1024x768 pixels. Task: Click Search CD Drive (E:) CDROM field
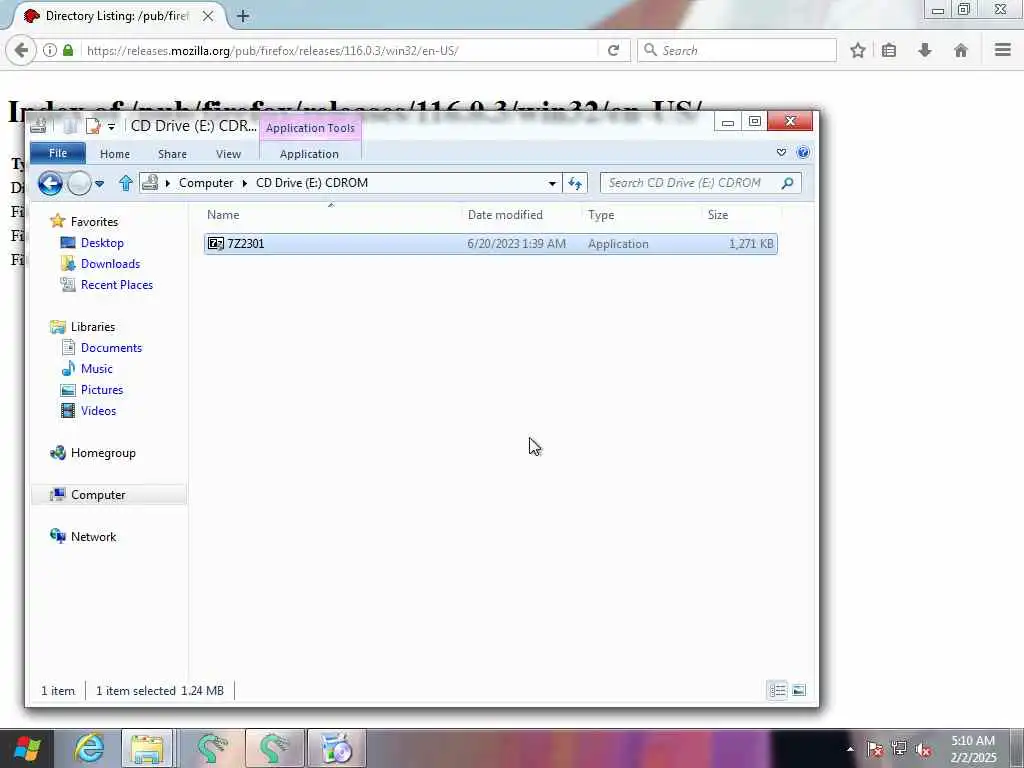(700, 183)
